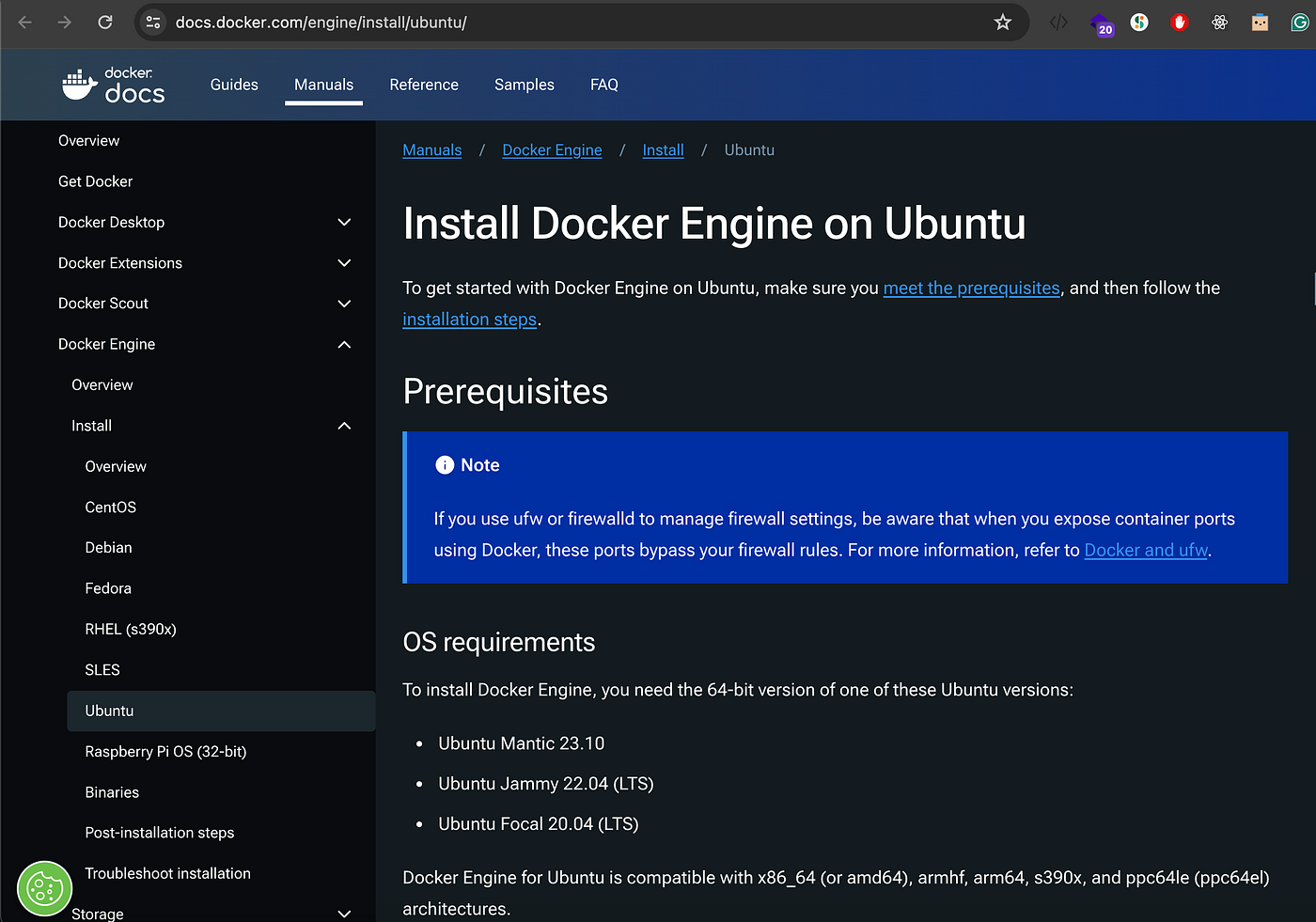The width and height of the screenshot is (1316, 922).
Task: Follow the Manuals breadcrumb link
Action: click(432, 150)
